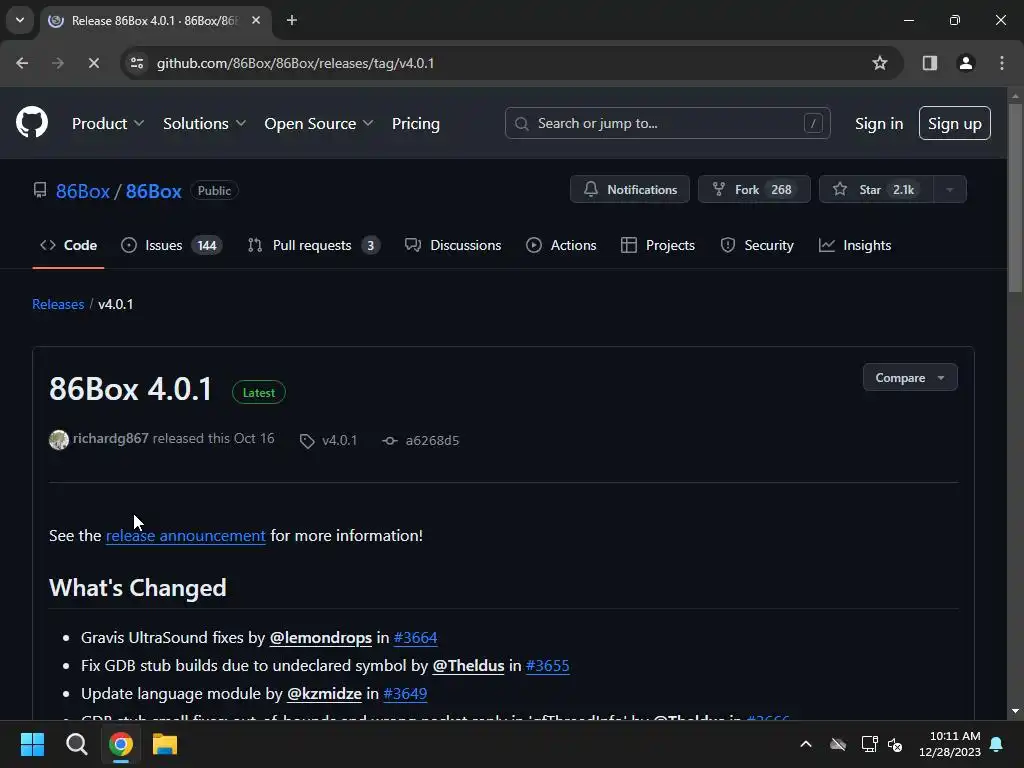Open pull request #3664

pyautogui.click(x=415, y=637)
